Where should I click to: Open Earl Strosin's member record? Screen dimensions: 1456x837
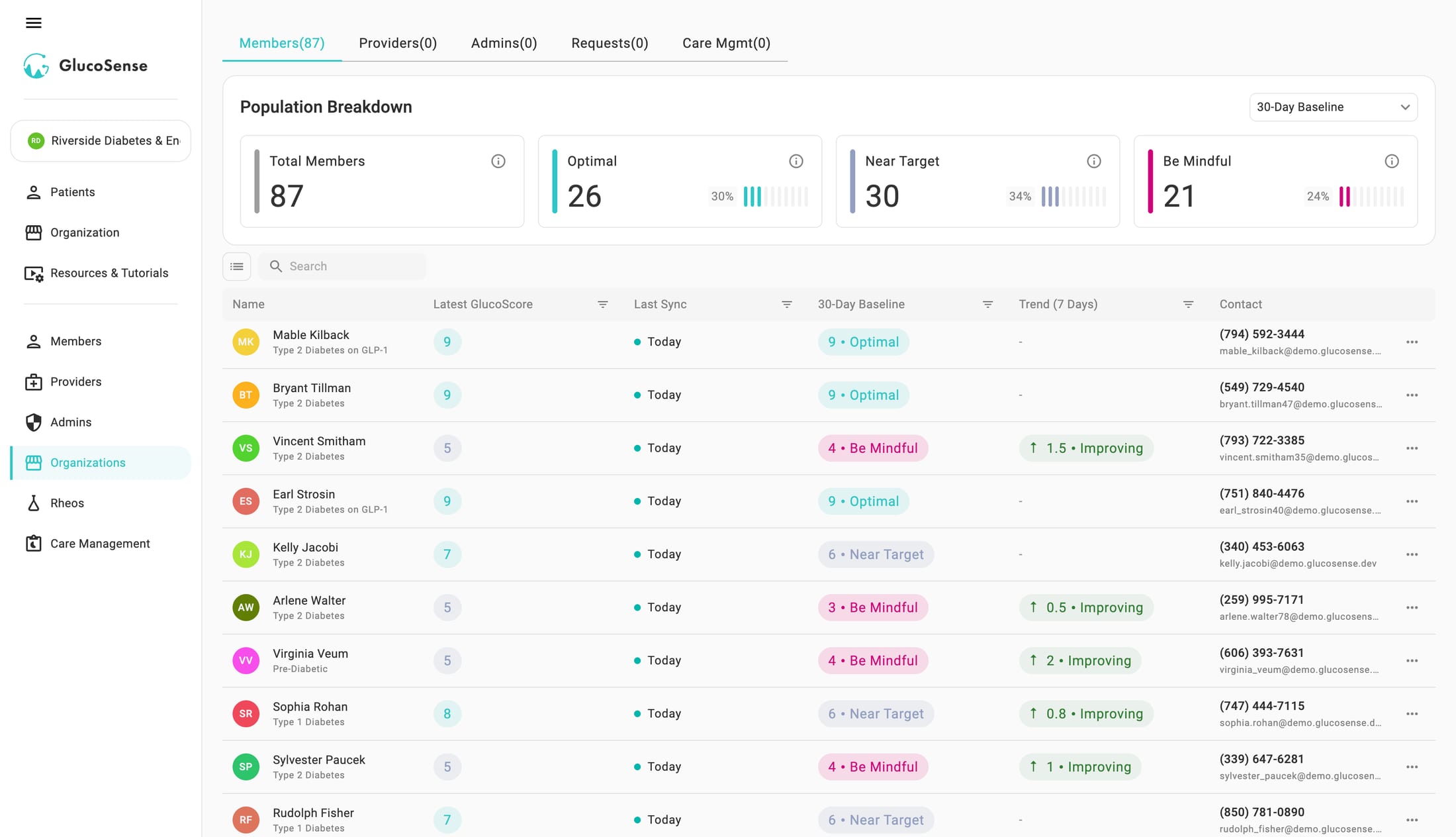coord(829,501)
